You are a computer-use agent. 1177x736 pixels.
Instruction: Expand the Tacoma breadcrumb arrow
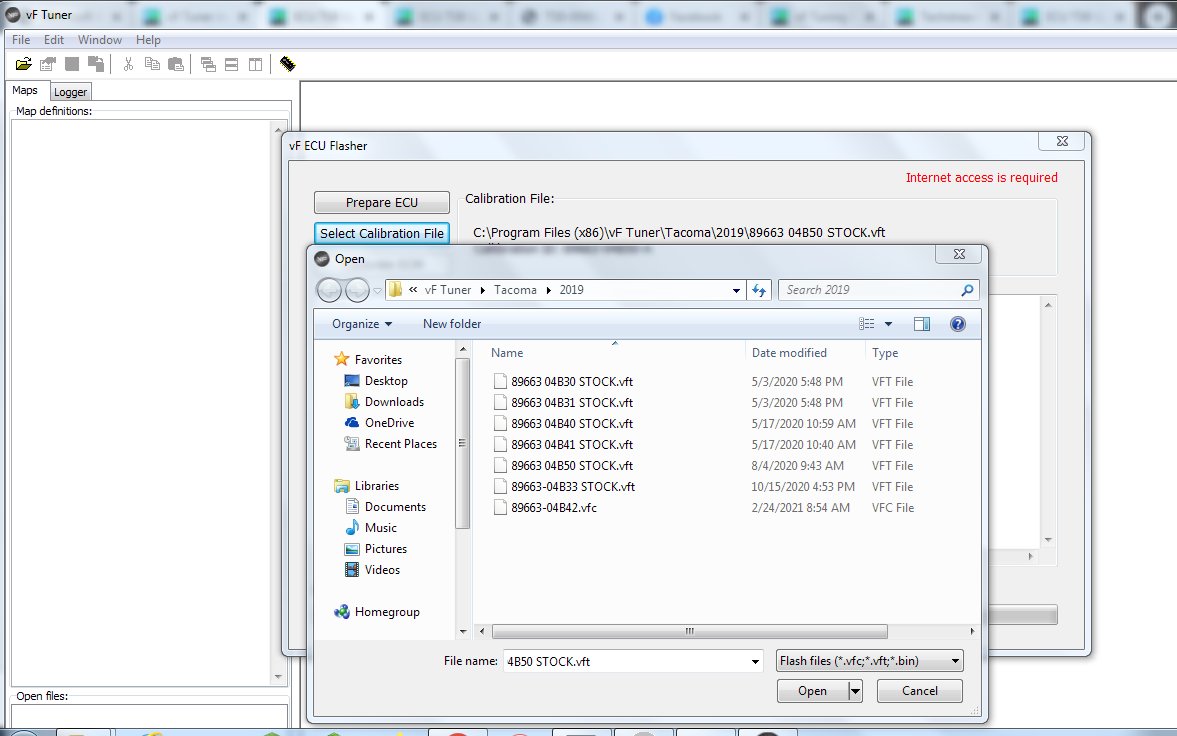click(x=549, y=290)
